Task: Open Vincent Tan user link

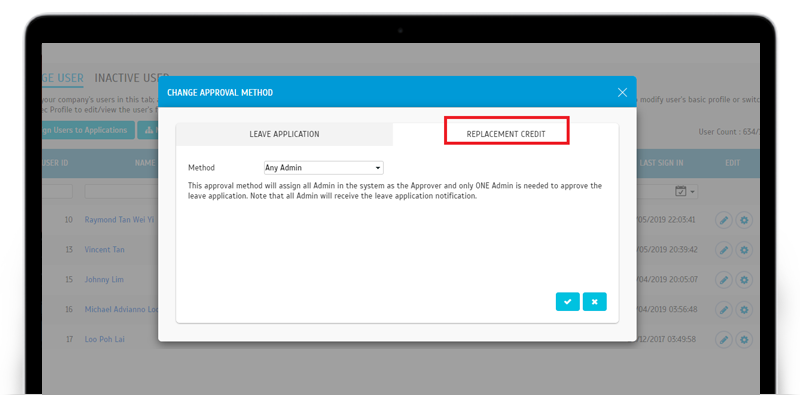Action: (x=105, y=250)
